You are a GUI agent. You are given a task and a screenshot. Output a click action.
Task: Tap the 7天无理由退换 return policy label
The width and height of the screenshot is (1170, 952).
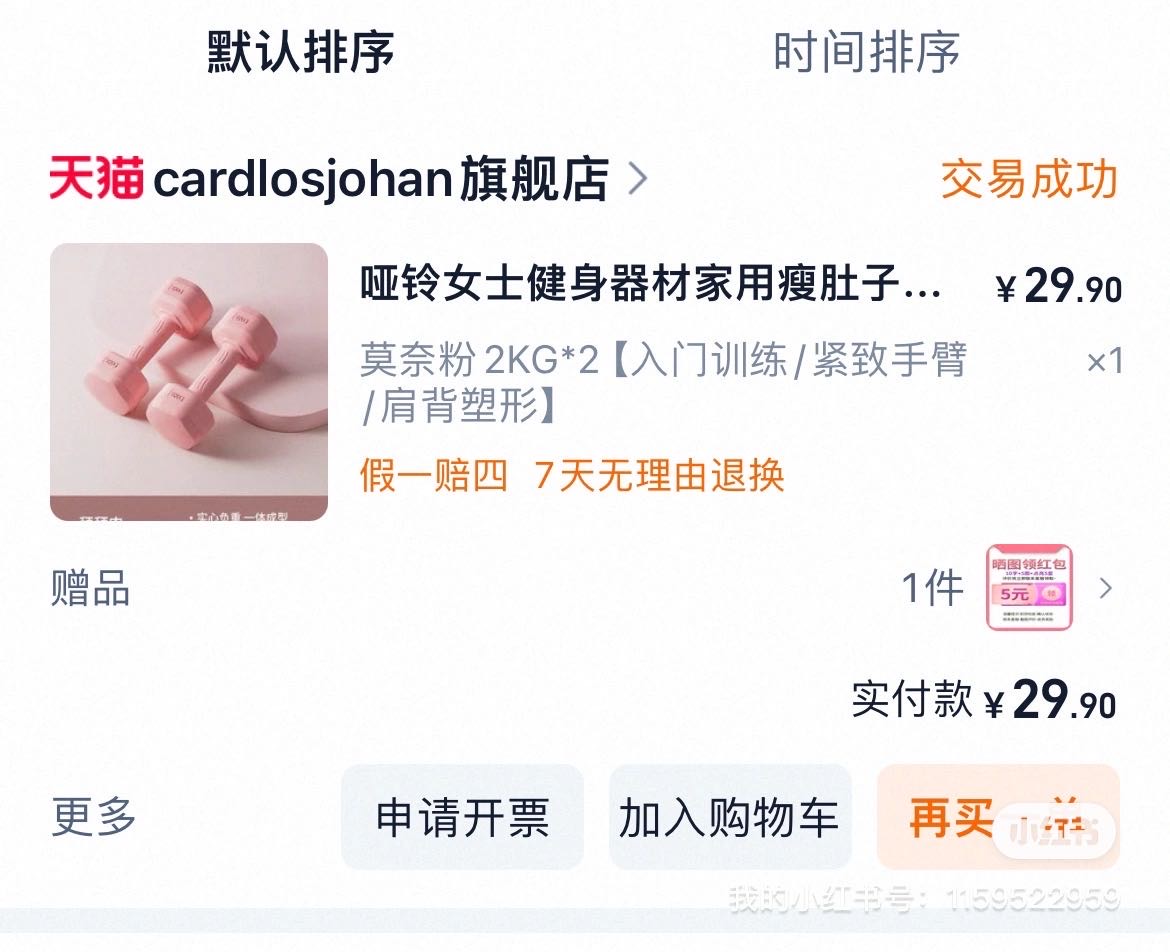click(x=659, y=475)
